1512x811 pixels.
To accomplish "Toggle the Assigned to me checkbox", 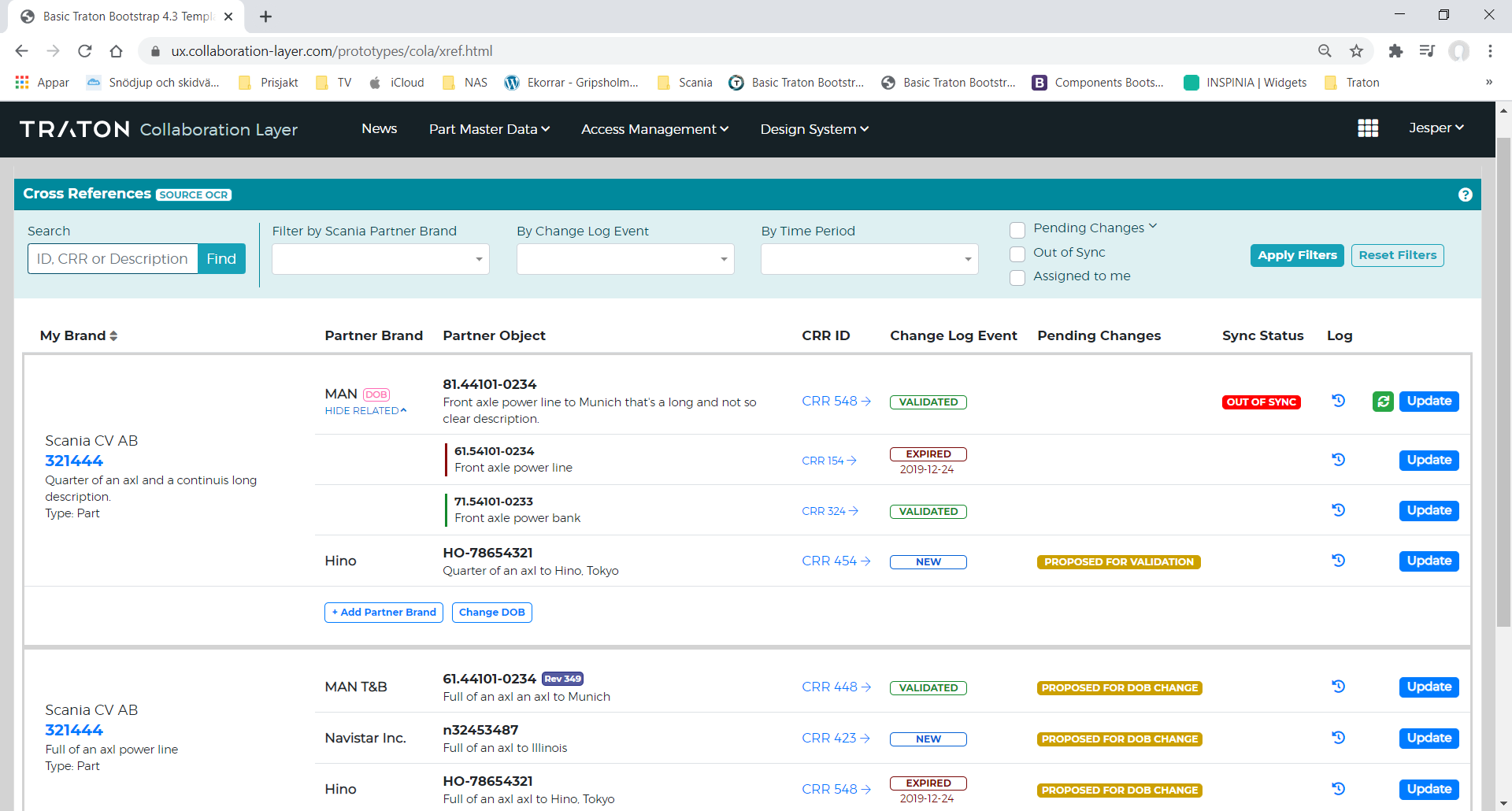I will pyautogui.click(x=1017, y=277).
